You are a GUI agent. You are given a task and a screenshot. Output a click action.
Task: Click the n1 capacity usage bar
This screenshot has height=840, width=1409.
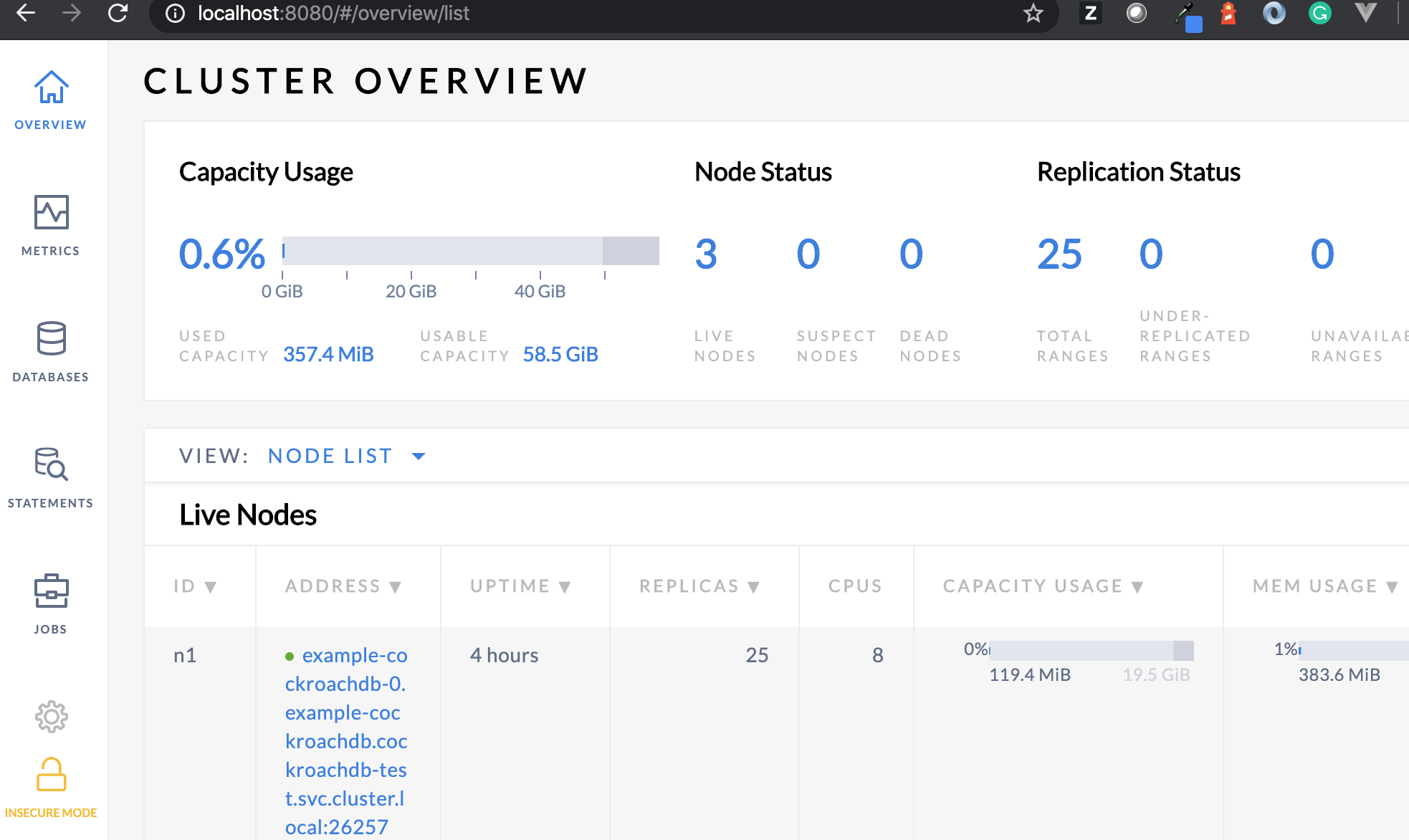tap(1092, 651)
